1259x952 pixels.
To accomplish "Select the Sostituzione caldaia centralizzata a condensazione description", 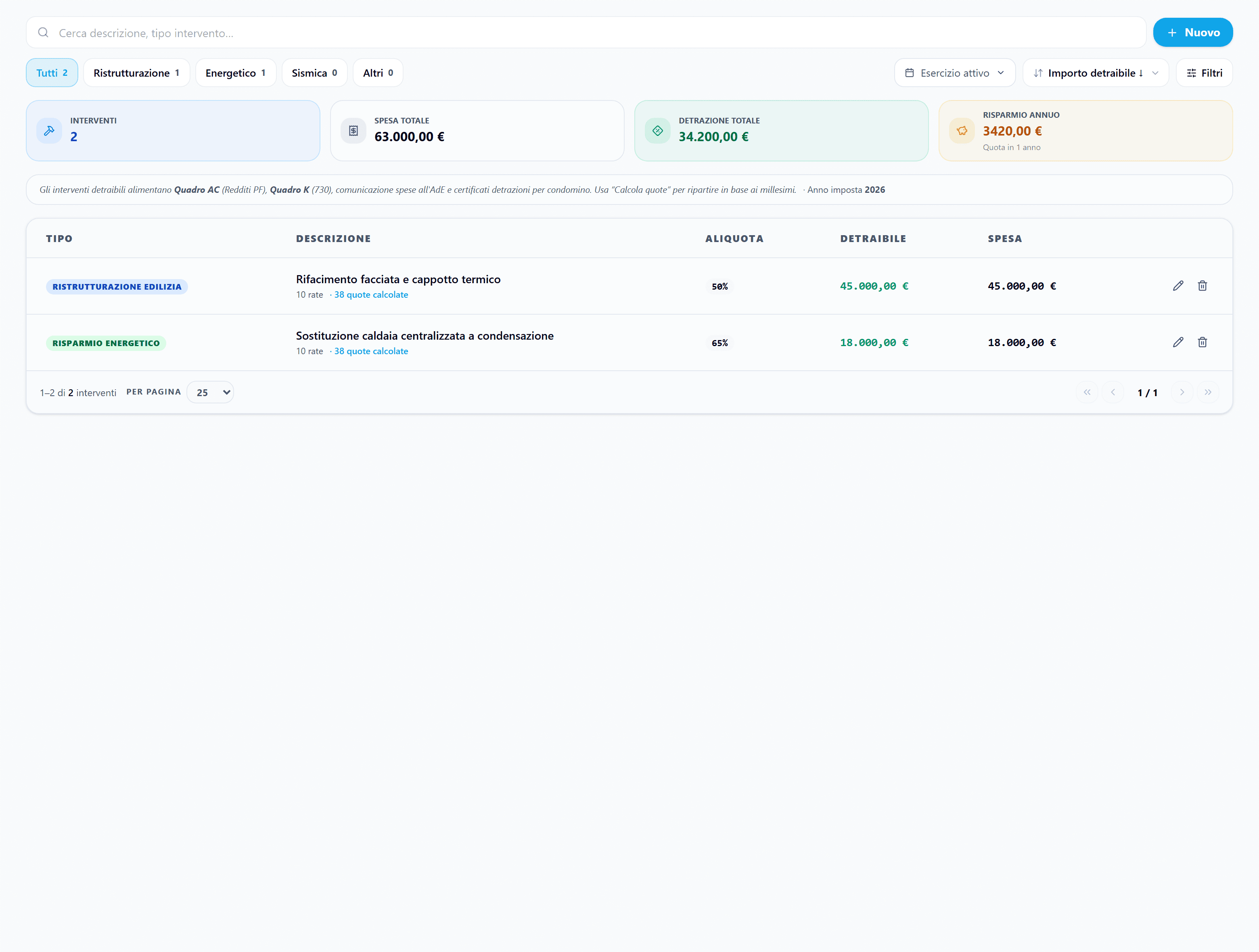I will pyautogui.click(x=425, y=336).
